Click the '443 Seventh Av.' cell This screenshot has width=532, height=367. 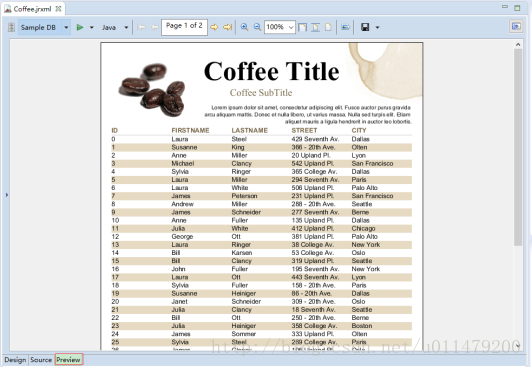315,277
